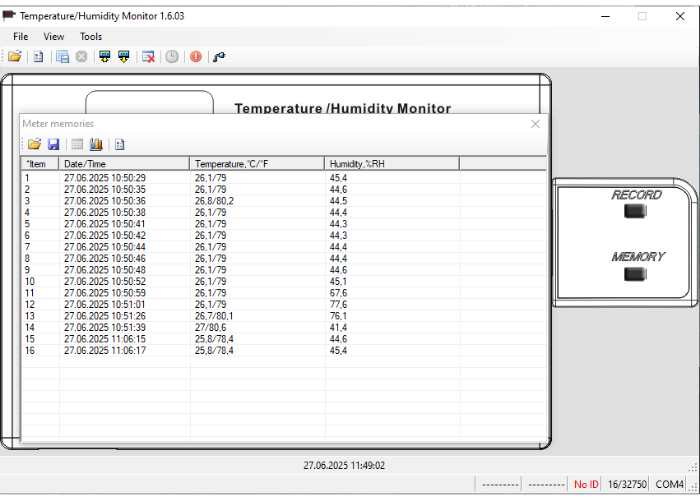Screen dimensions: 700x500
Task: Open the File menu
Action: pyautogui.click(x=21, y=37)
